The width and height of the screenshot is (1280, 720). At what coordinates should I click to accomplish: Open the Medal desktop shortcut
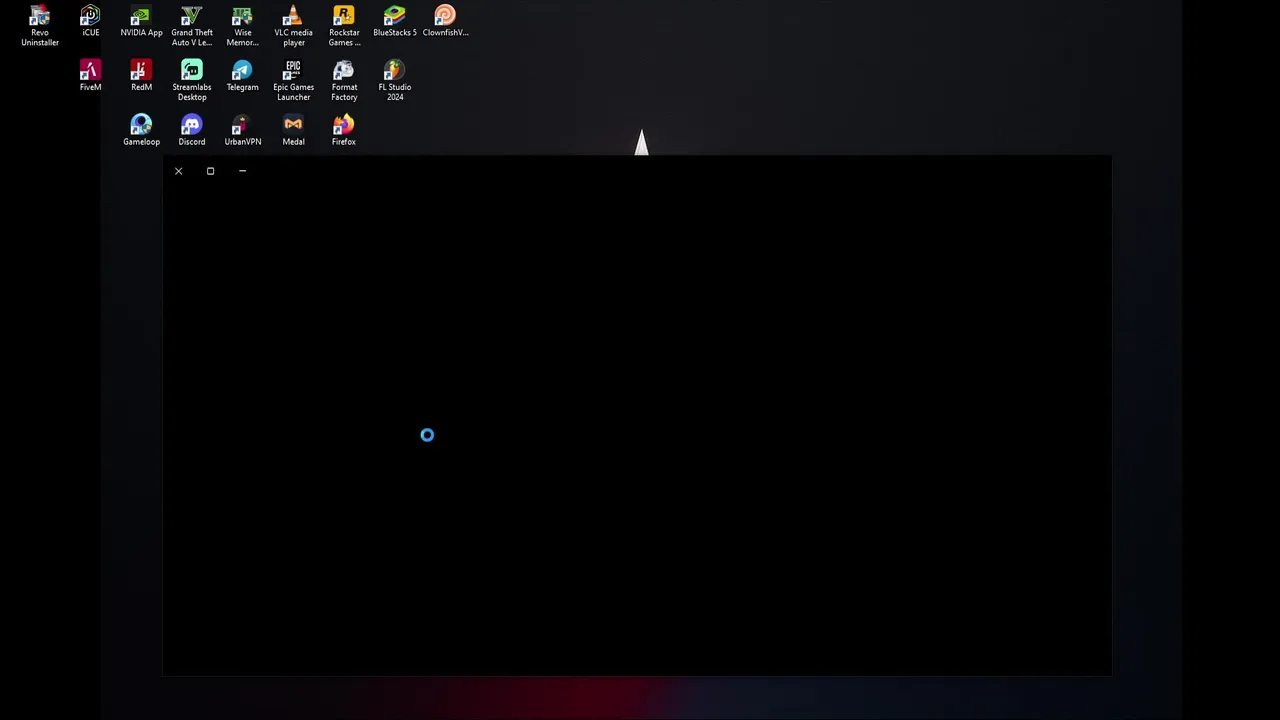tap(293, 130)
